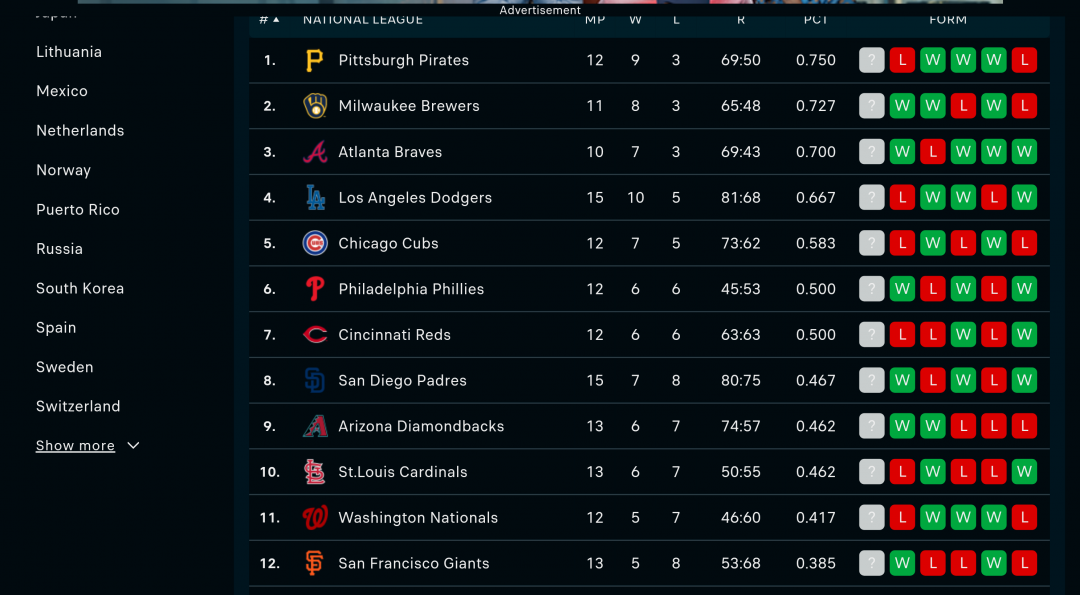Click Pittsburgh Pirates' upcoming match question mark badge
Screen dimensions: 1080x595
pos(871,61)
